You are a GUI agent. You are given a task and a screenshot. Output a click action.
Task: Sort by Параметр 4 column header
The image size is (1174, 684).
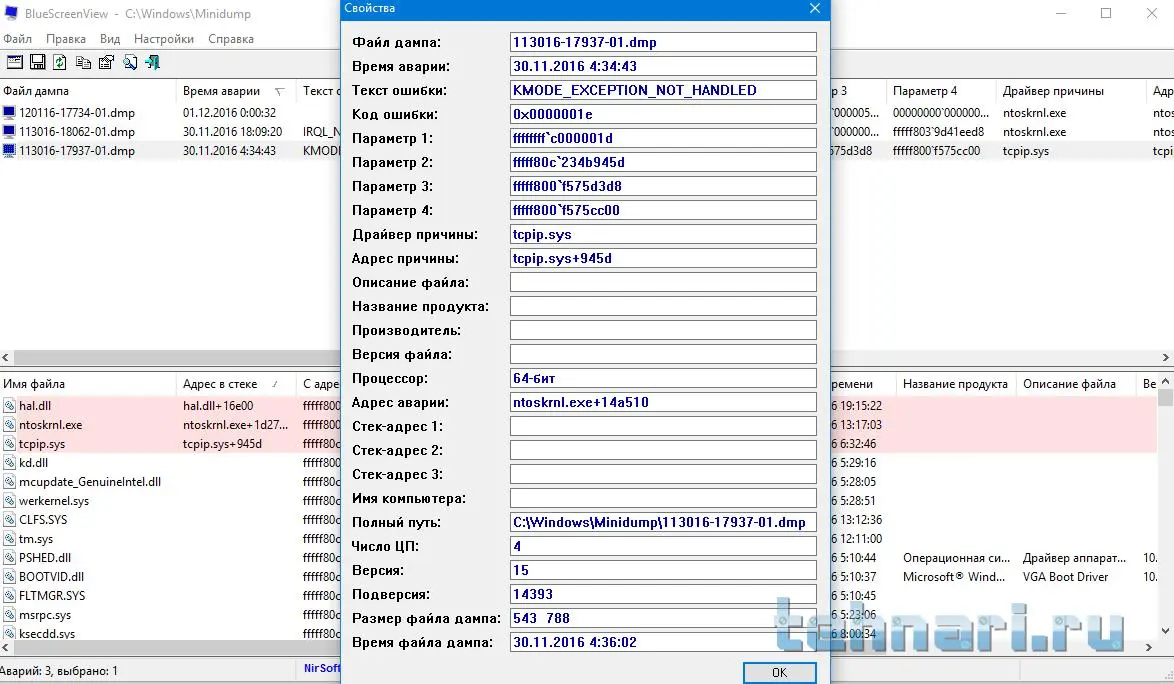[x=942, y=91]
